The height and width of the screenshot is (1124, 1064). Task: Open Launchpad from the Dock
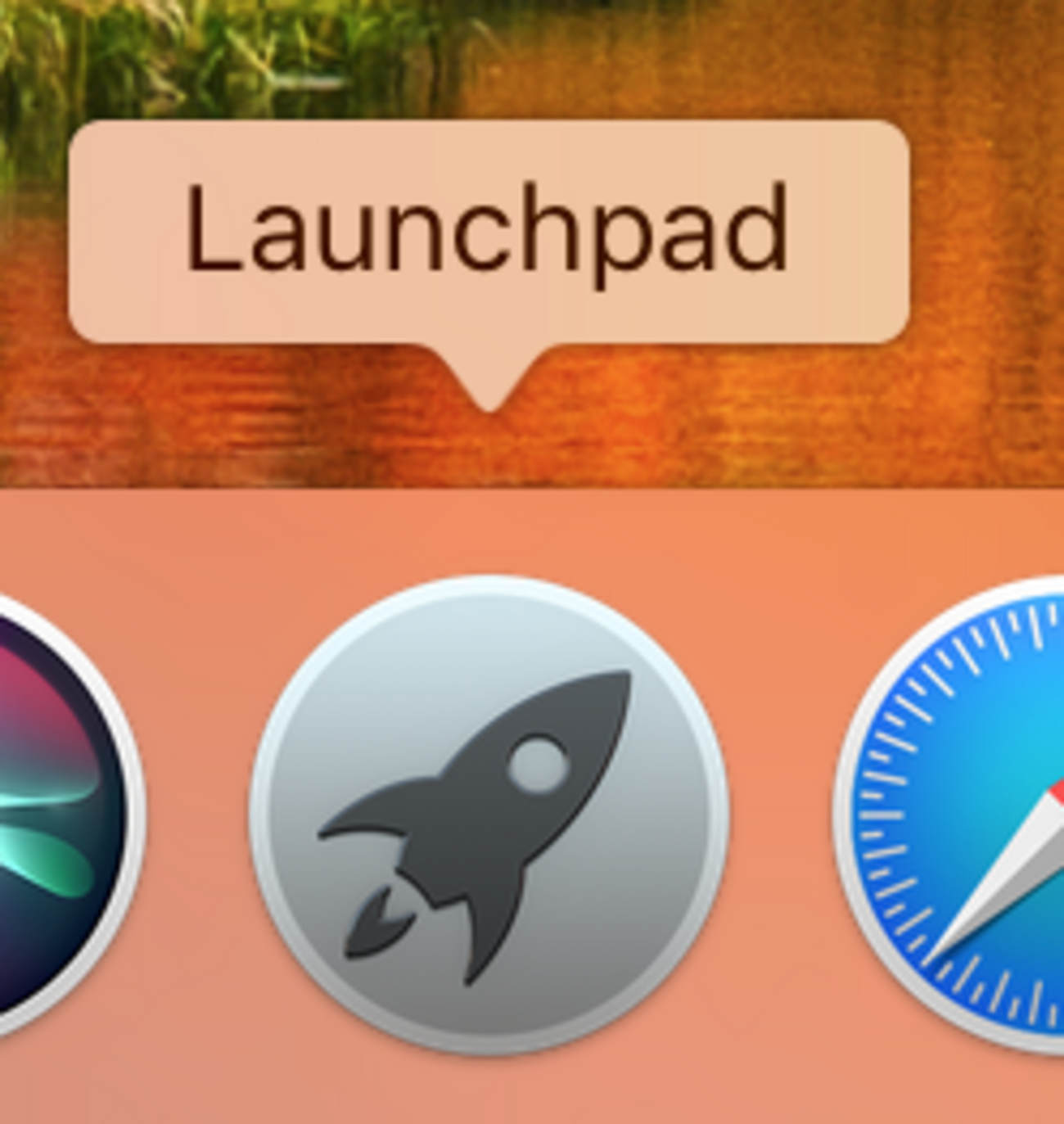pyautogui.click(x=489, y=815)
